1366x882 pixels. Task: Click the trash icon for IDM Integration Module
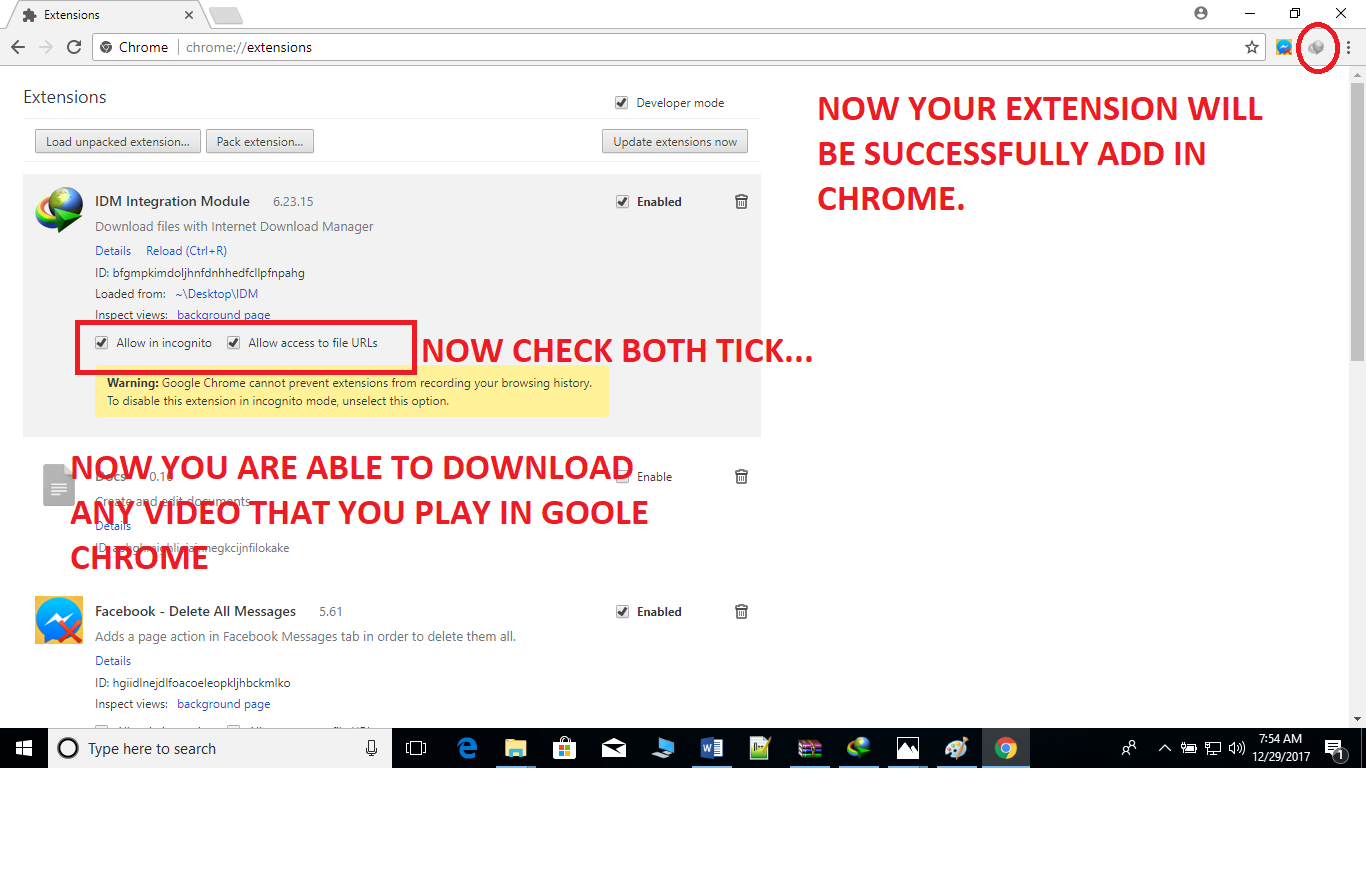pos(741,201)
